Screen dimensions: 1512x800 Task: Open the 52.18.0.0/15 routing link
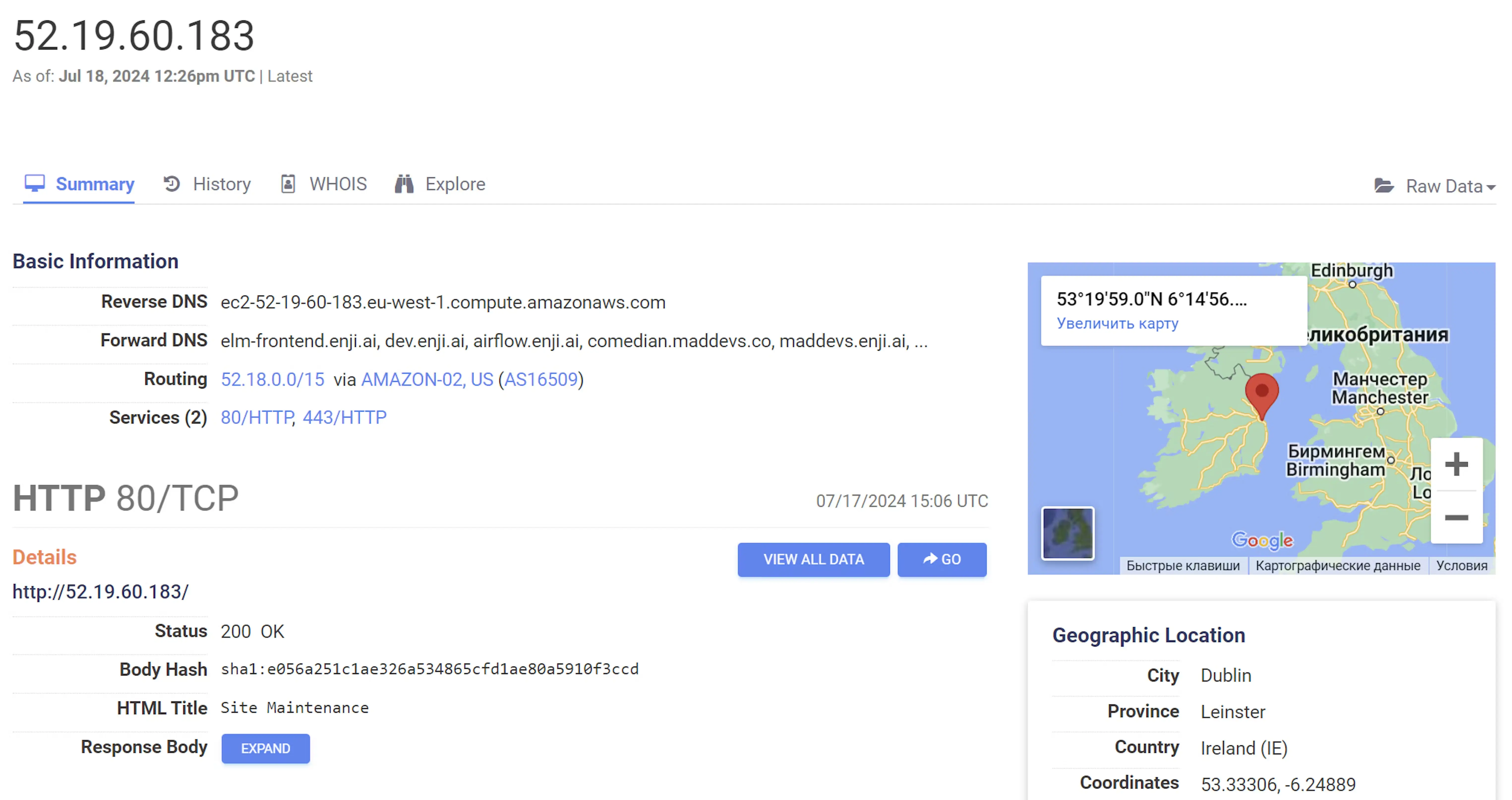(x=272, y=379)
